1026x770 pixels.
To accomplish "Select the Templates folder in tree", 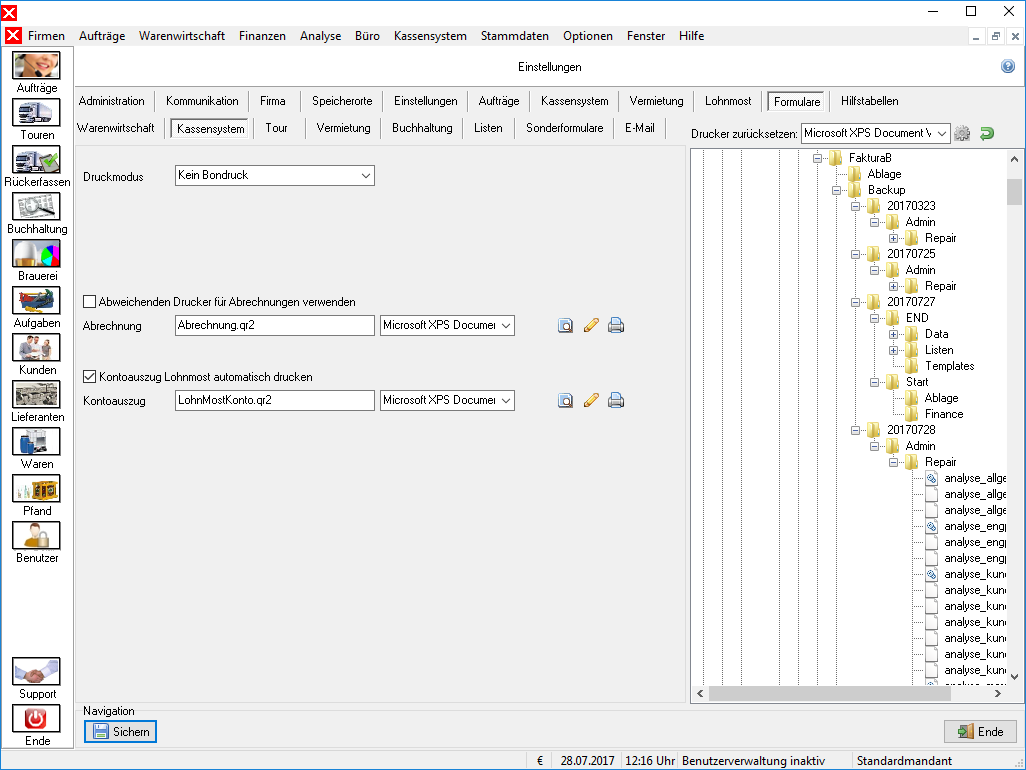I will [949, 366].
